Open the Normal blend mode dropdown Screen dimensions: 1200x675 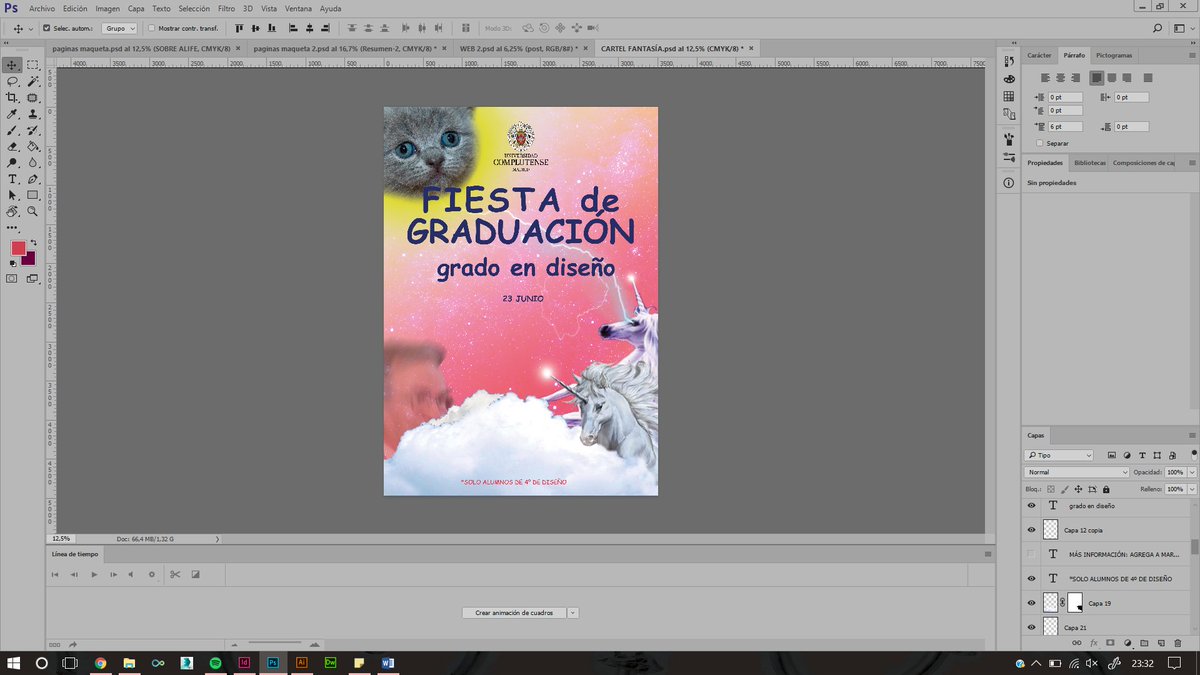(1078, 472)
